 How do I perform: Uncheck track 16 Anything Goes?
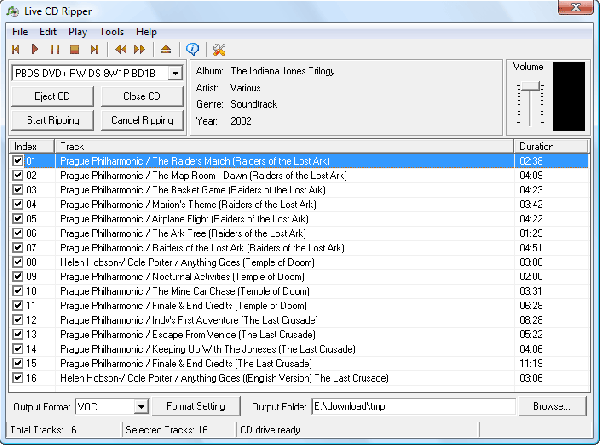point(17,378)
